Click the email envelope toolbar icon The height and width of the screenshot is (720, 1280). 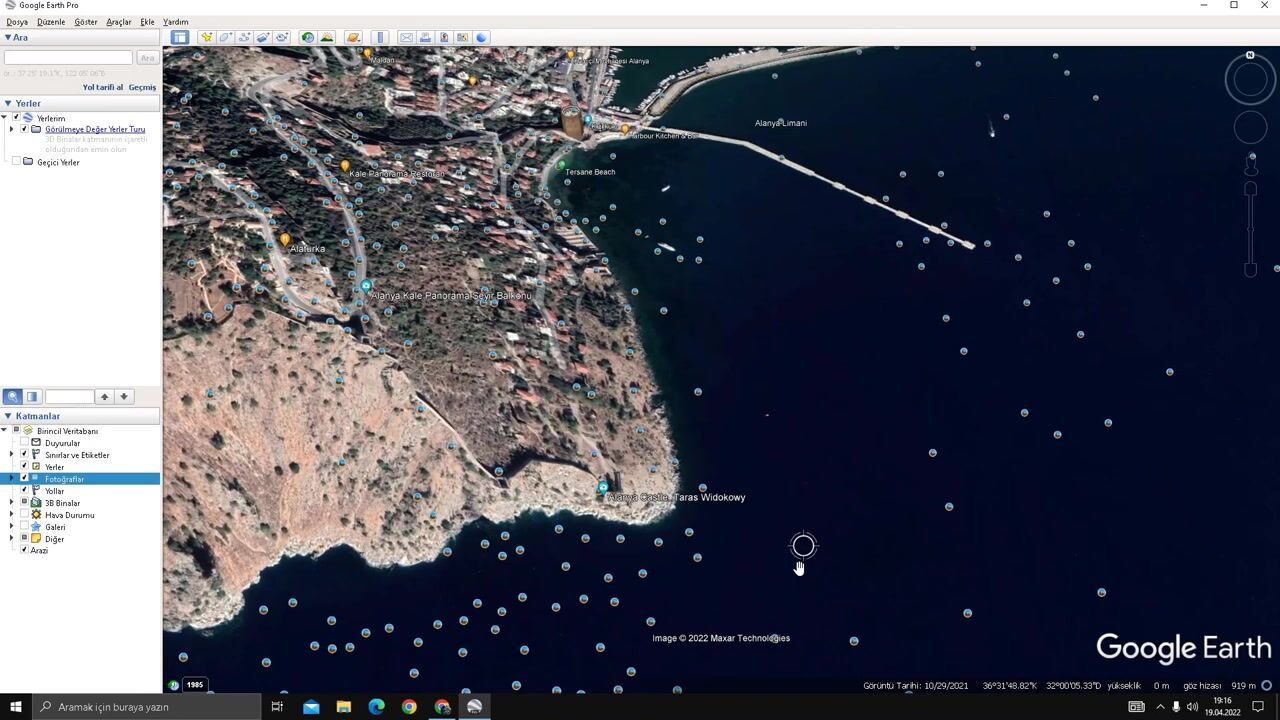coord(406,37)
